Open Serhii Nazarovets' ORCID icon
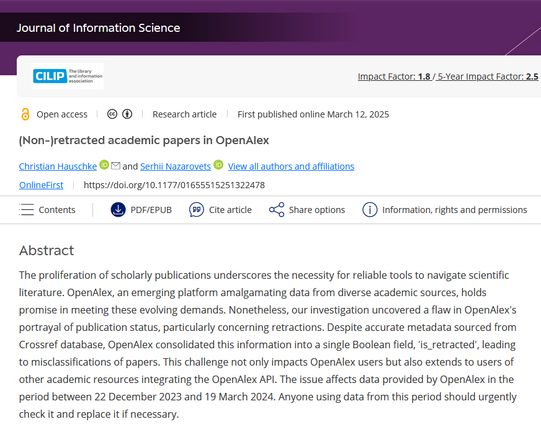Viewport: 541px width, 426px height. click(218, 165)
